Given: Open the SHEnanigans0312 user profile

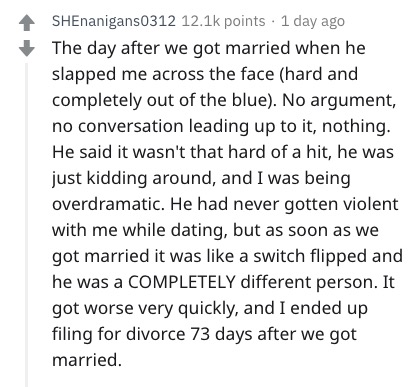Looking at the screenshot, I should tap(114, 21).
